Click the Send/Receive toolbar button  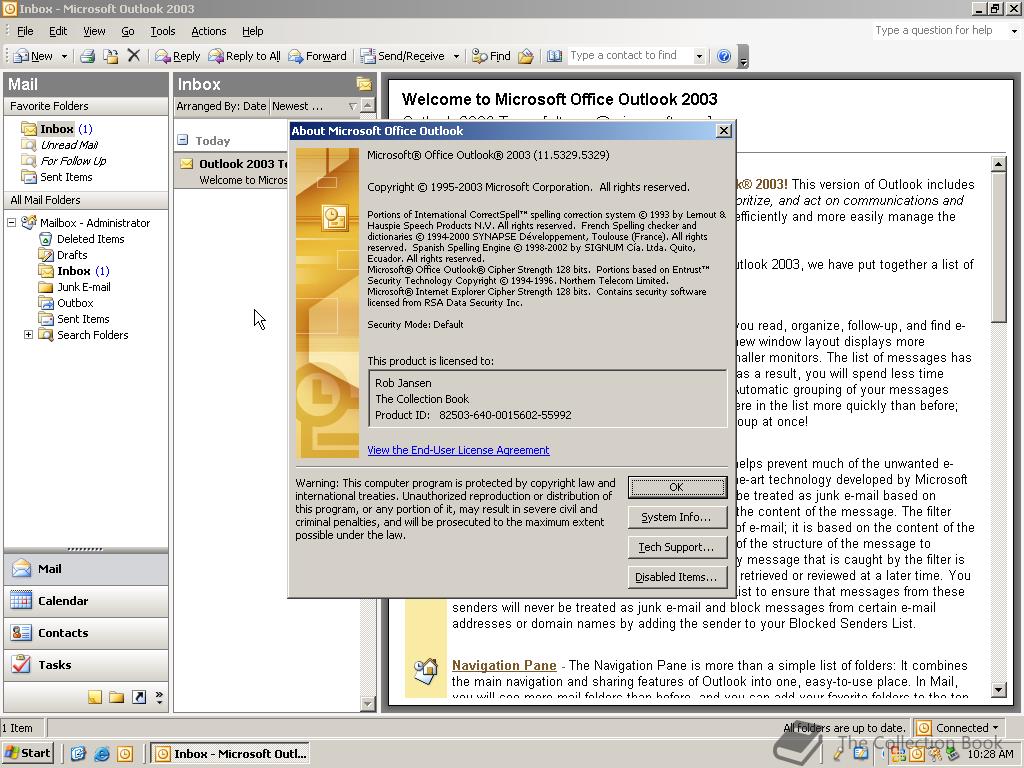pos(403,56)
